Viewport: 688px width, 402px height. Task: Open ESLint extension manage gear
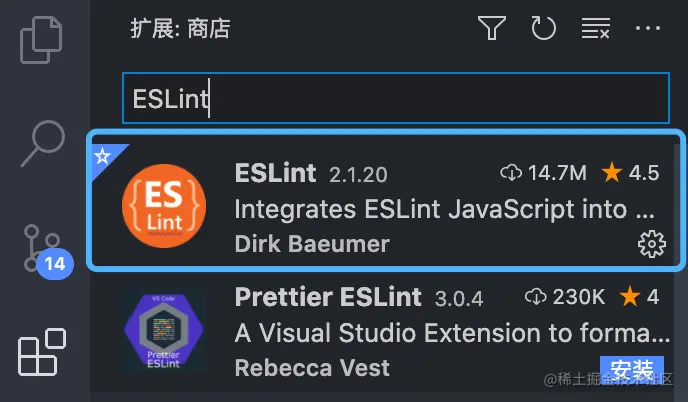652,244
